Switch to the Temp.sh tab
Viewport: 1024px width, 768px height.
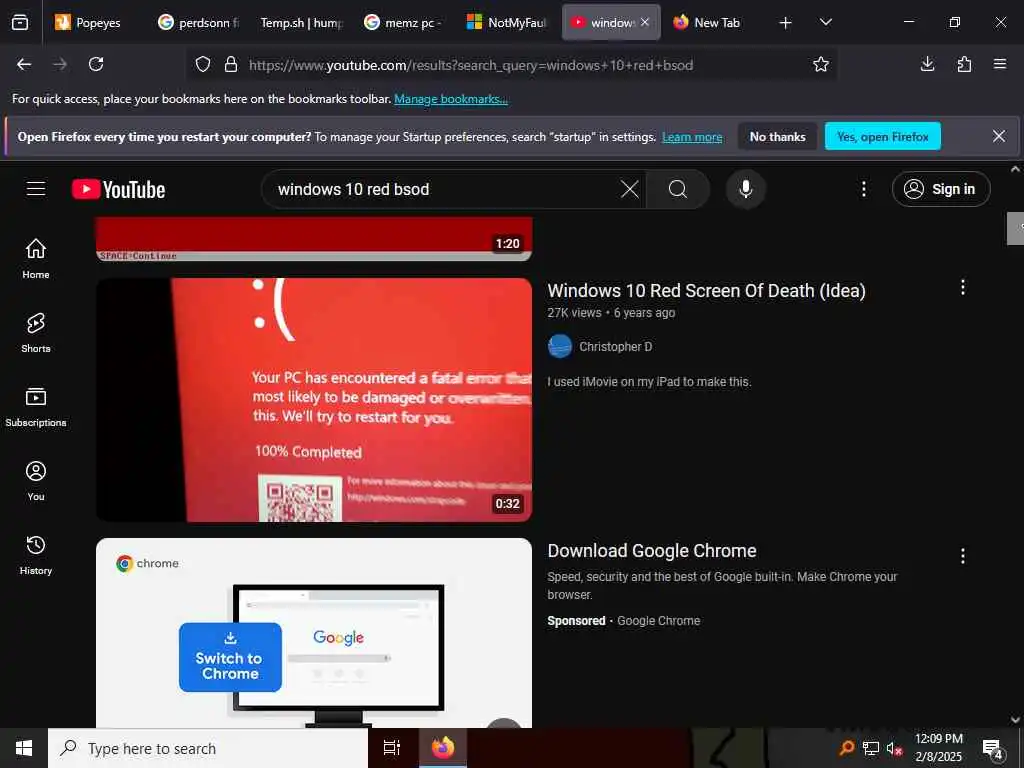(301, 22)
